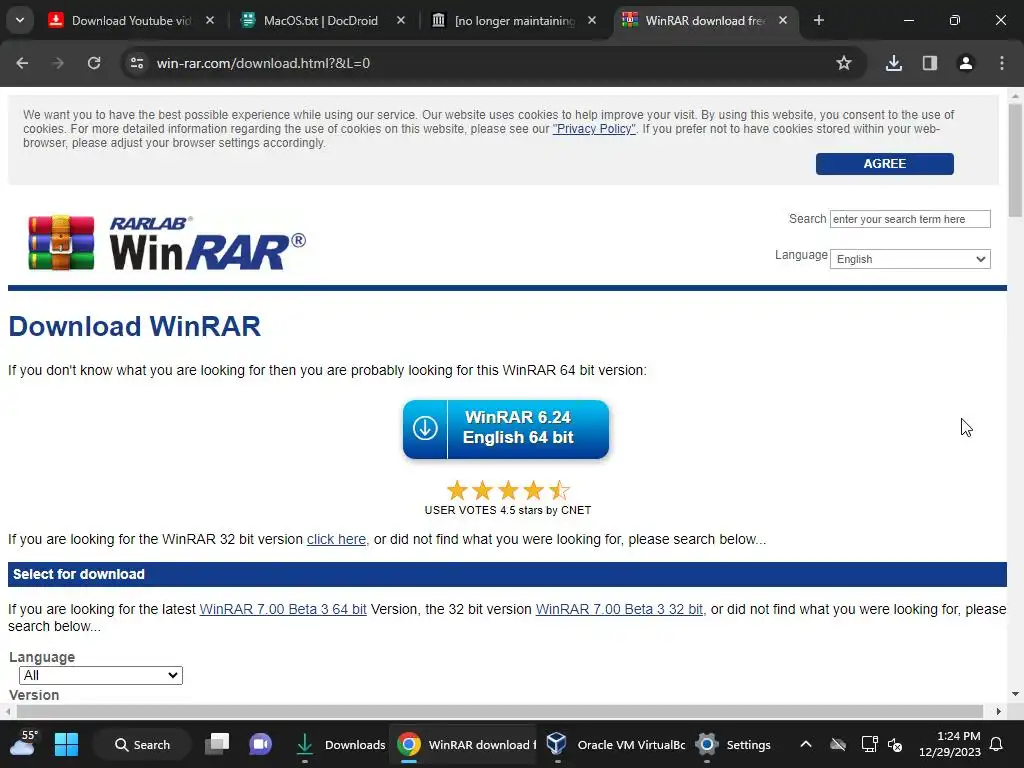Open Oracle VM VirtualBox from taskbar

tap(614, 744)
